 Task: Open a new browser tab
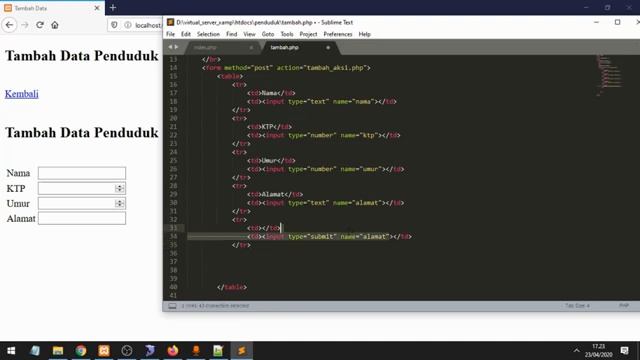113,8
